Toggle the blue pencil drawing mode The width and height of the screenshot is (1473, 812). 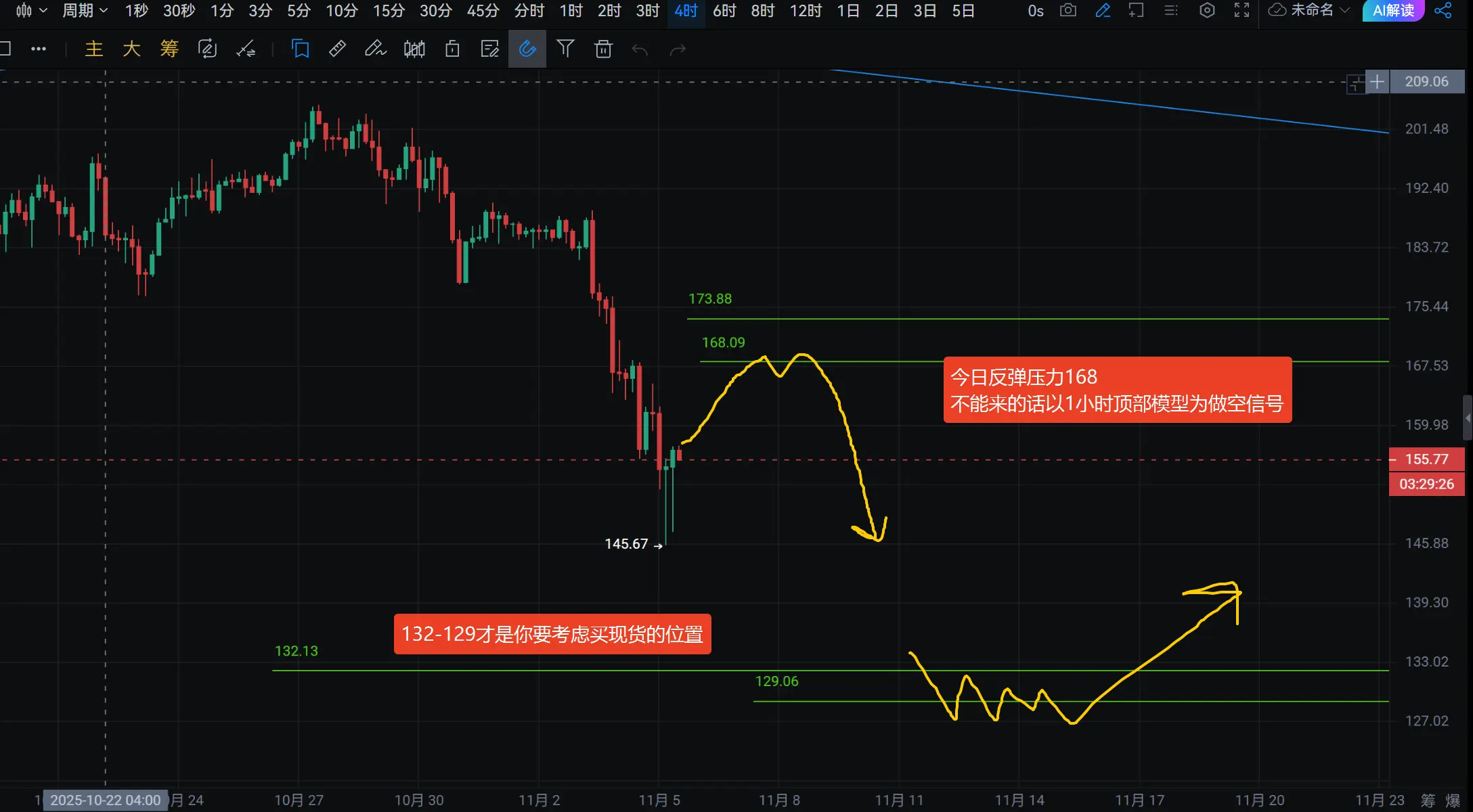point(1103,10)
